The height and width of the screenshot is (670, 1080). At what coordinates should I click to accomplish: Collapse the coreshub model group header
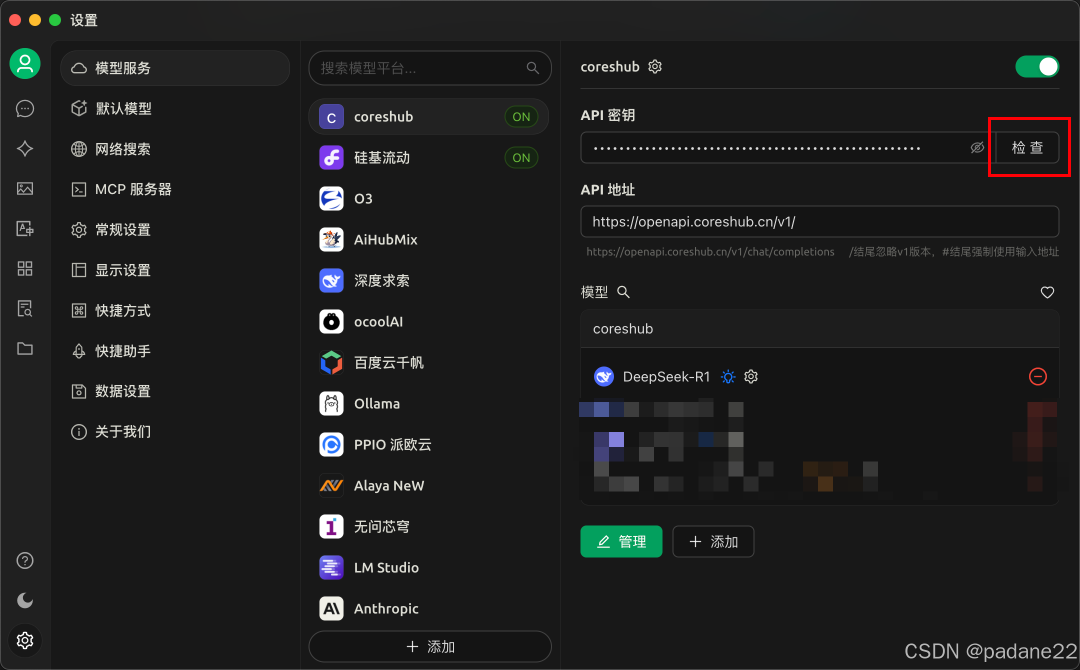point(820,328)
